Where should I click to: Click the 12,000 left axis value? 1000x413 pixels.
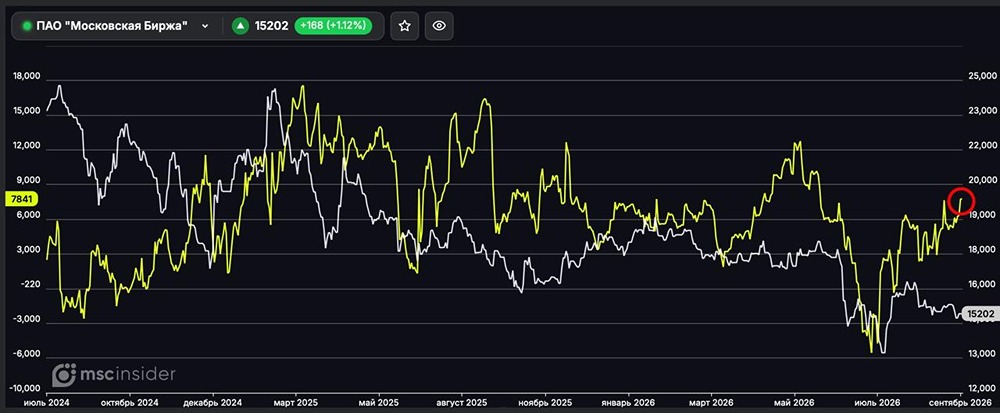(x=27, y=145)
